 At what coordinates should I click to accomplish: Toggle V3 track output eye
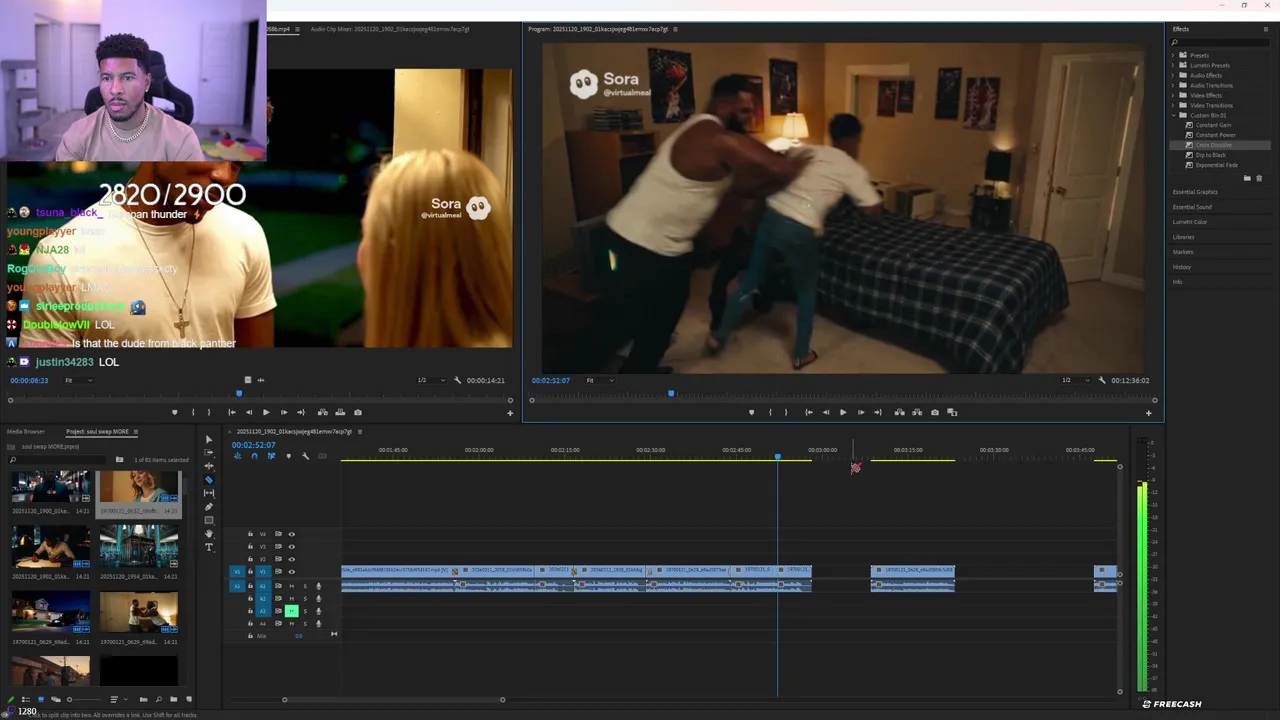(x=292, y=546)
